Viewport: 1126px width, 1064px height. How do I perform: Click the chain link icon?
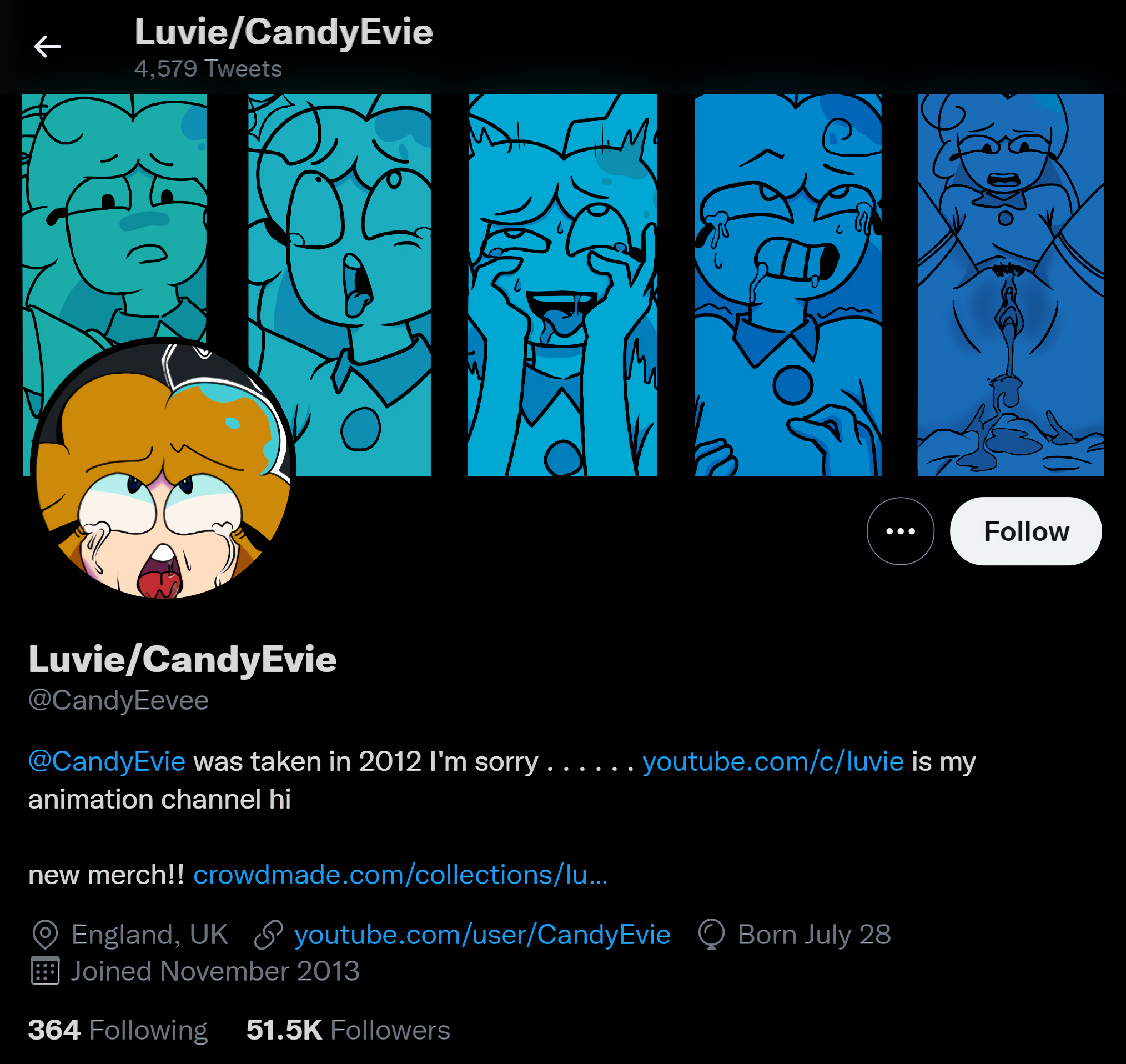(x=268, y=934)
